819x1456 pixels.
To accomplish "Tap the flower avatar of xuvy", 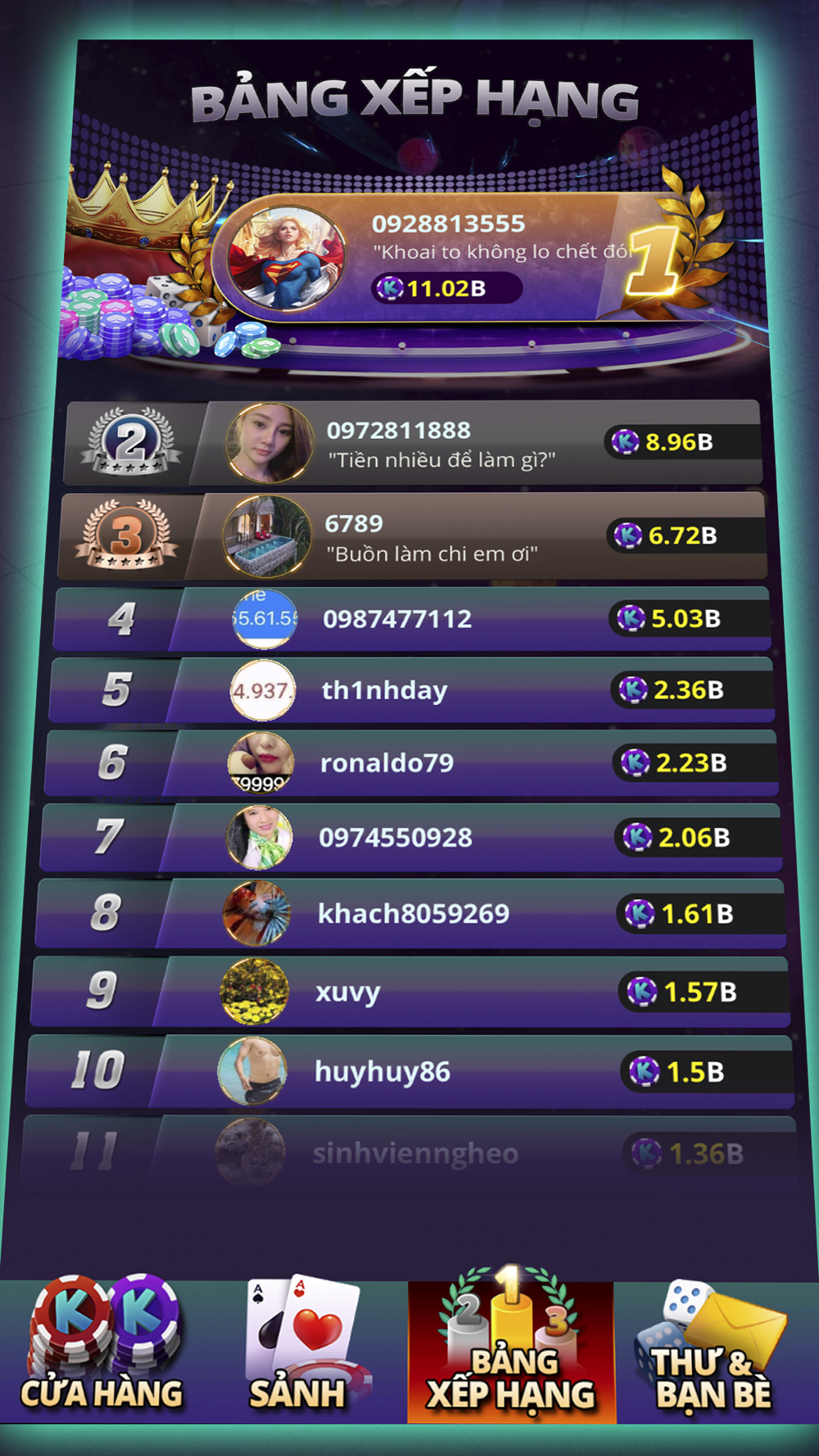I will tap(255, 992).
